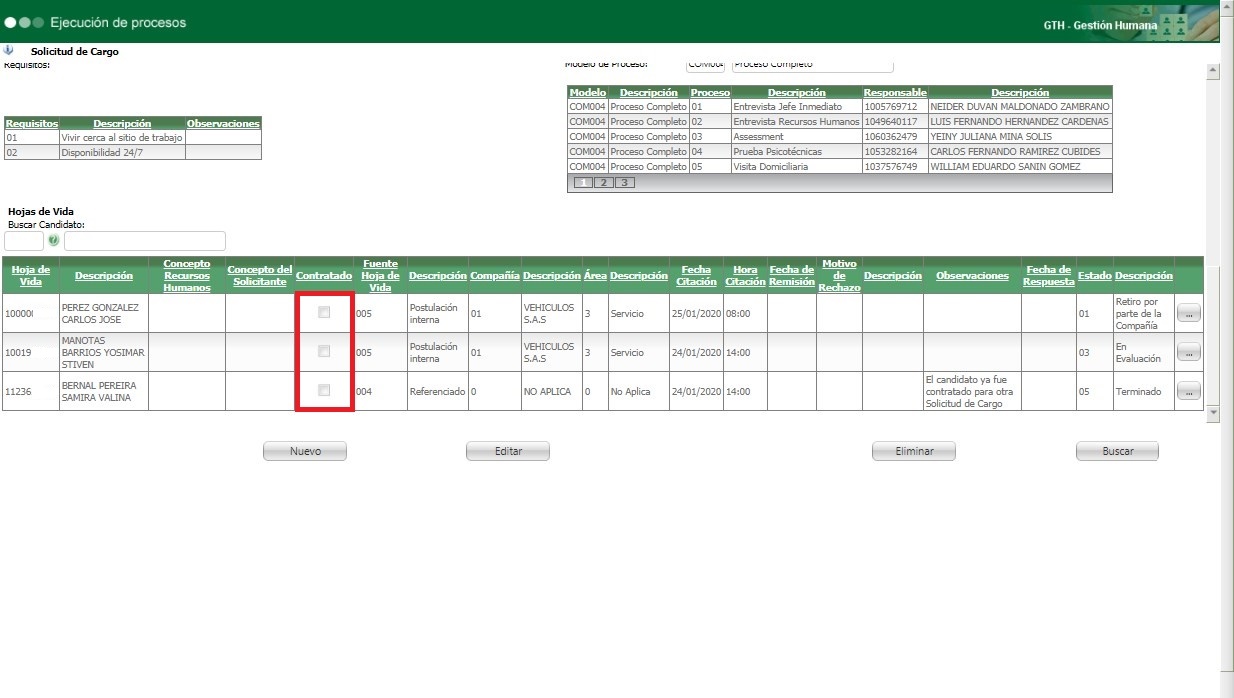Image resolution: width=1234 pixels, height=698 pixels.
Task: Sort by Estado column header
Action: pos(1094,275)
